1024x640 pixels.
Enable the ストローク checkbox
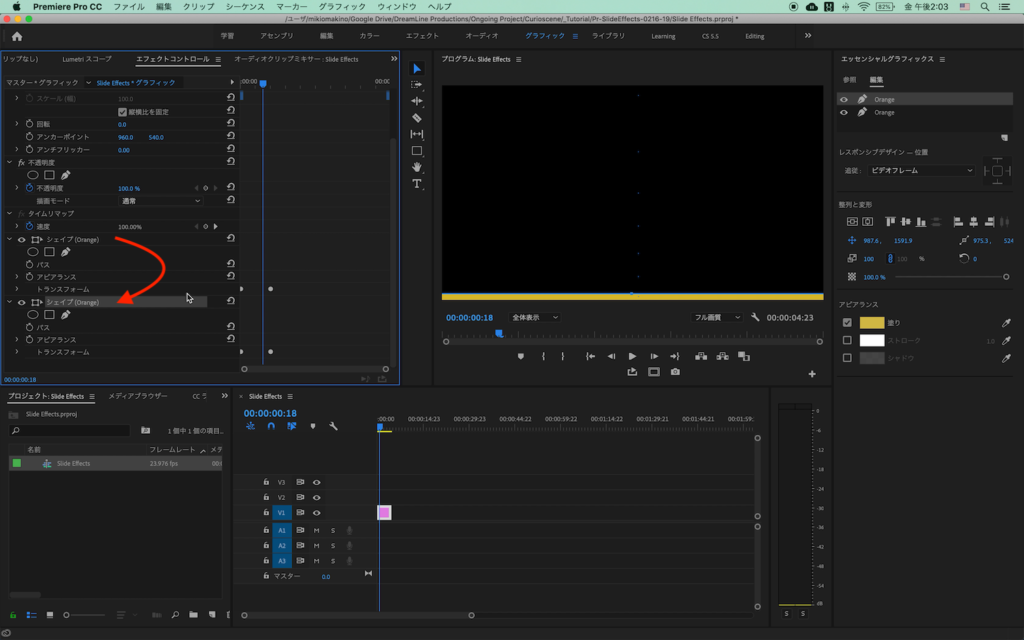(847, 340)
